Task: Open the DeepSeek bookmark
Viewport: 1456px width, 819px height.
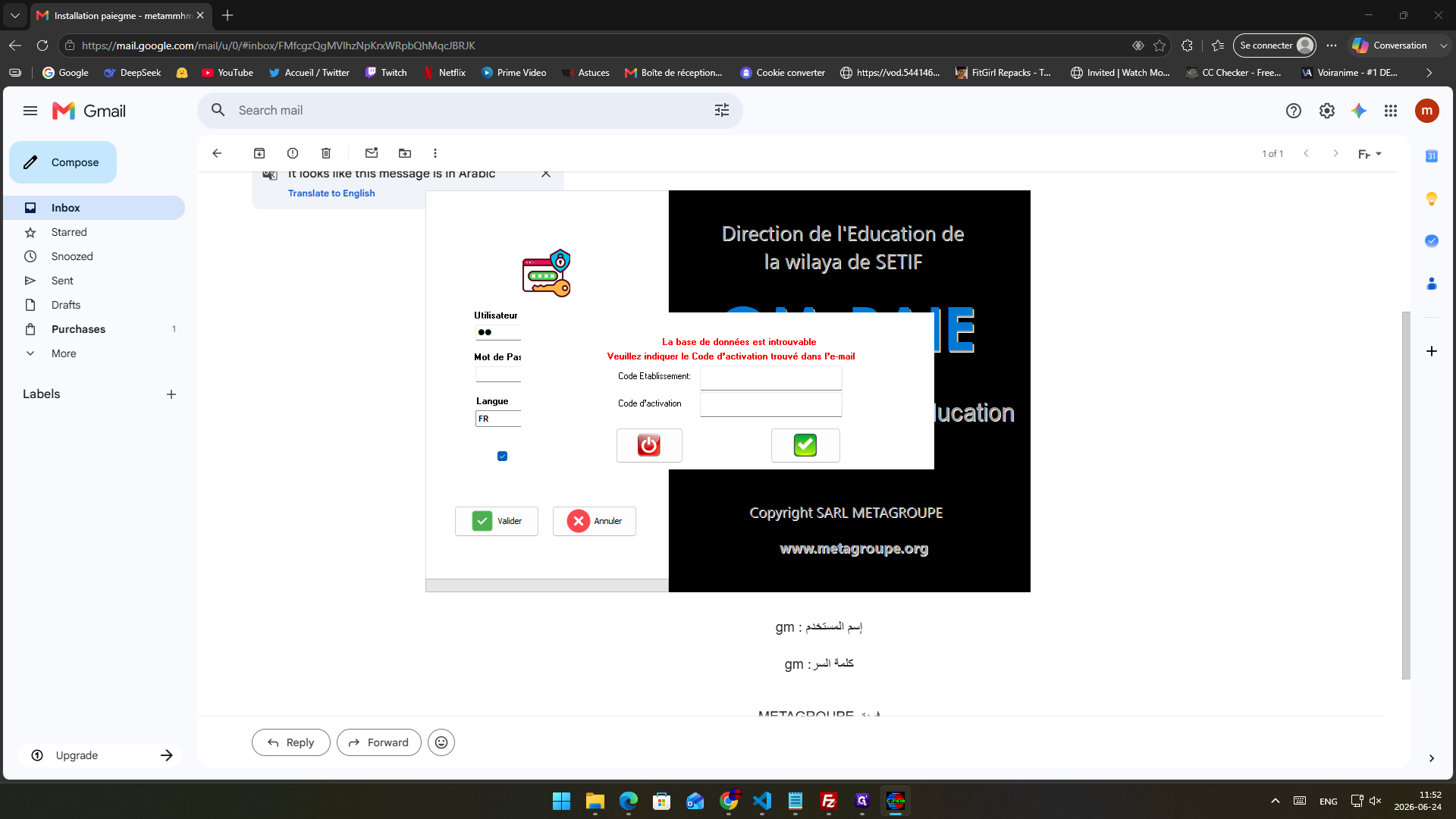Action: pyautogui.click(x=133, y=73)
